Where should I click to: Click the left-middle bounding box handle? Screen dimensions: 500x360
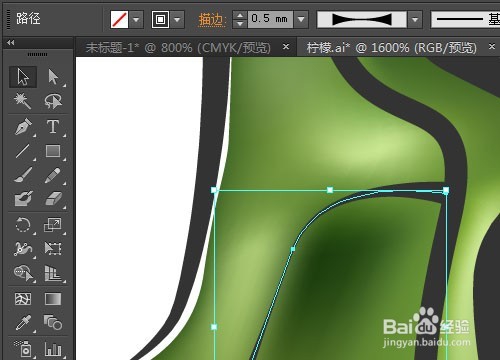pos(214,327)
